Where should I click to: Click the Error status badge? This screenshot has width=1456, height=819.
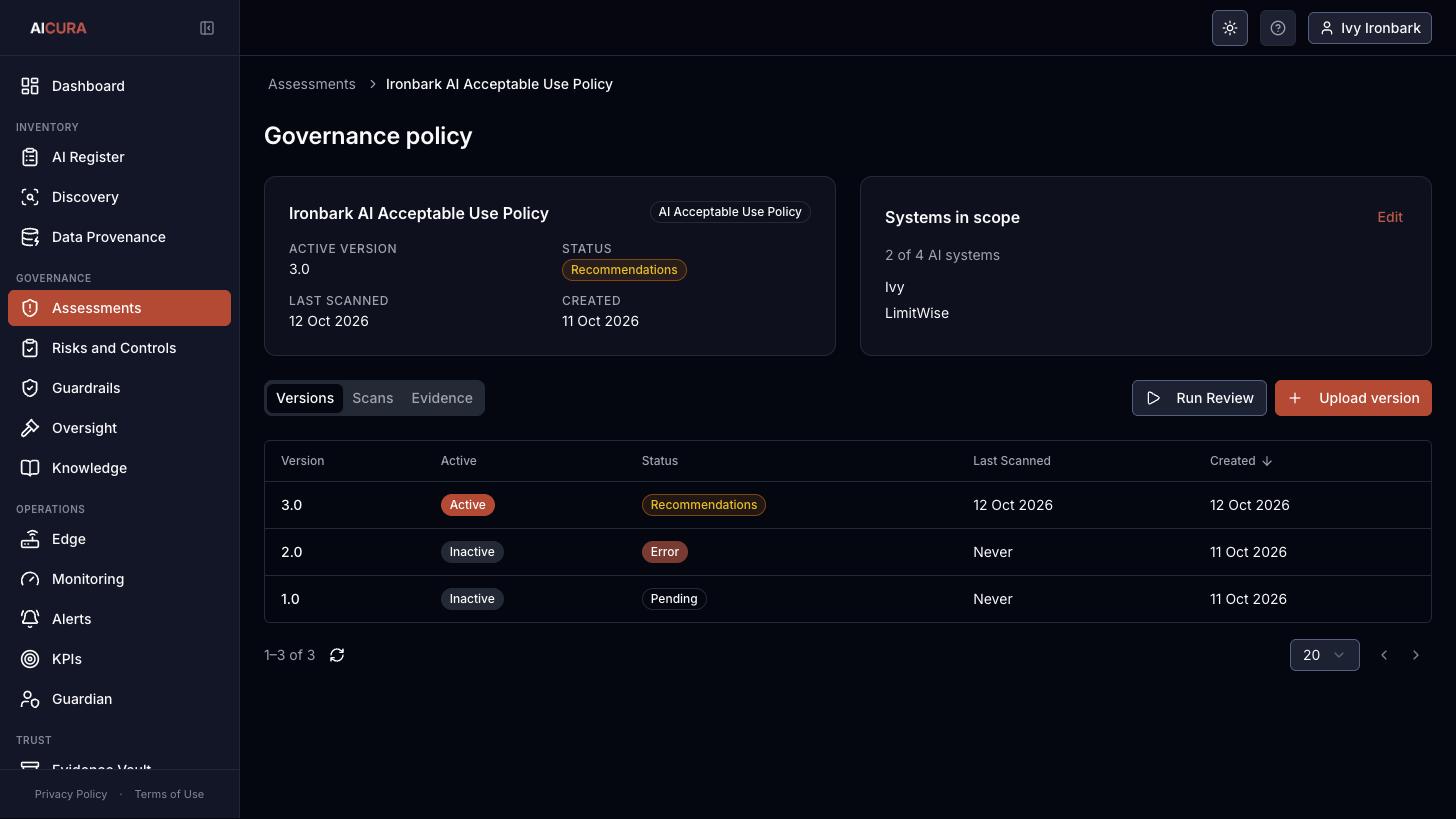[x=665, y=552]
